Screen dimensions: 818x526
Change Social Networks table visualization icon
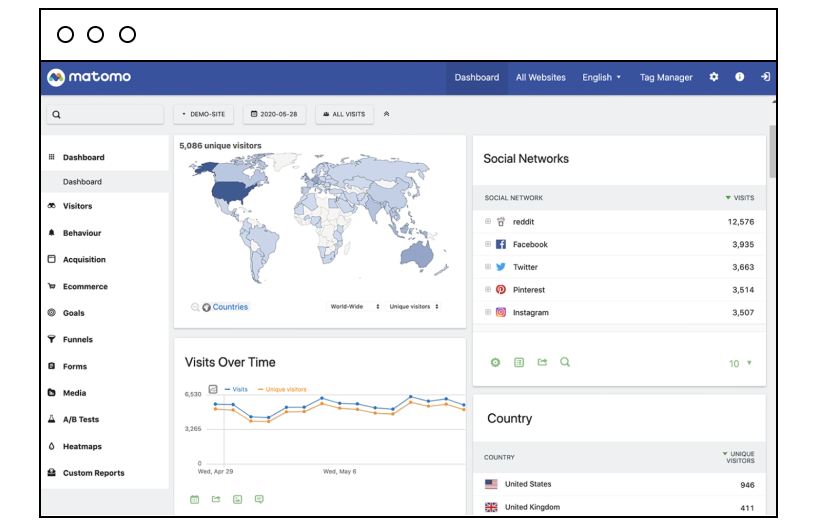click(x=519, y=362)
